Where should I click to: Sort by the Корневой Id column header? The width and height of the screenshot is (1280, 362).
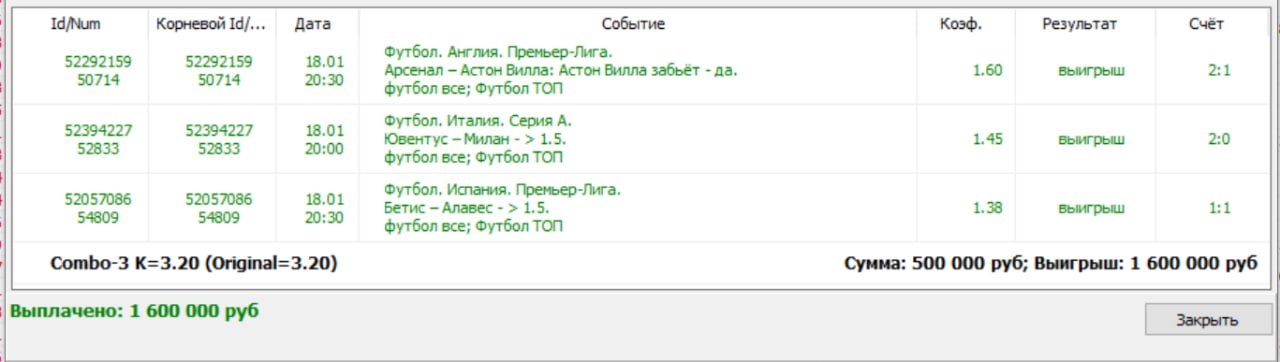tap(211, 24)
